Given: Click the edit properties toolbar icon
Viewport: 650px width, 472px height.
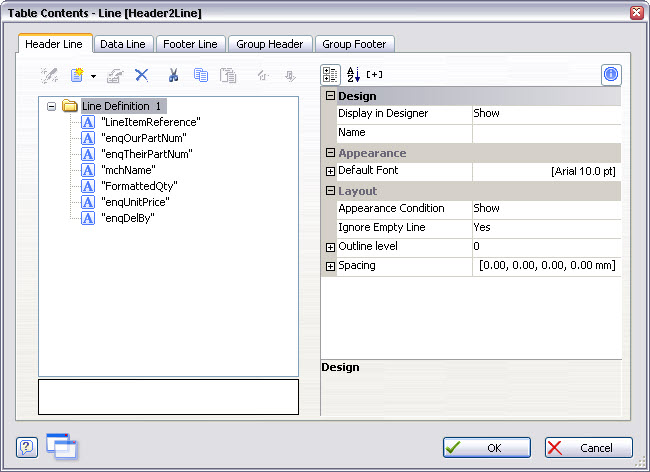Looking at the screenshot, I should pyautogui.click(x=115, y=75).
